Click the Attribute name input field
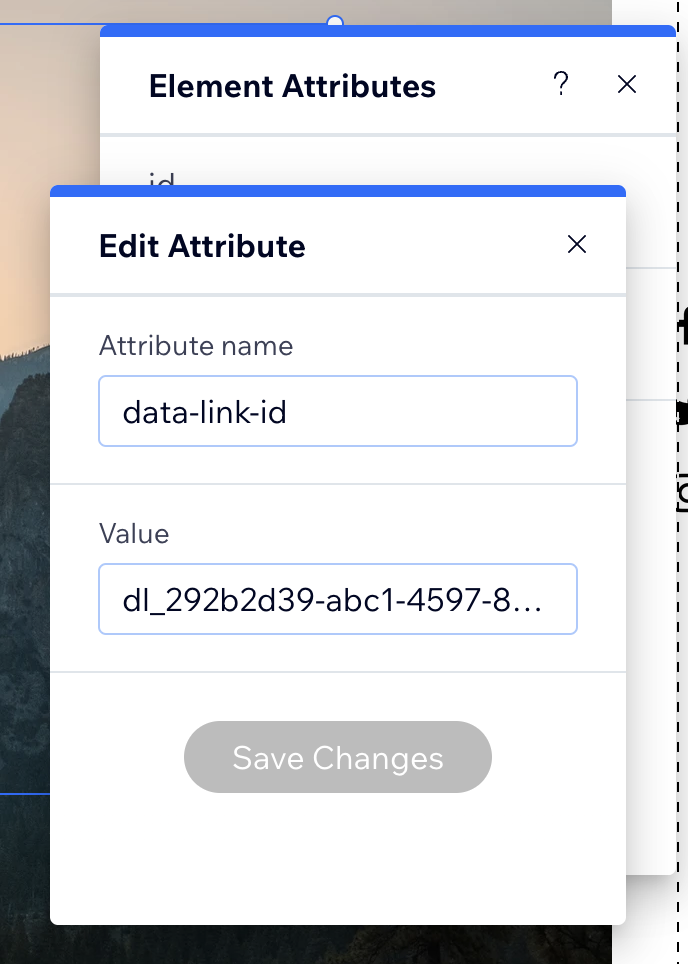Viewport: 688px width, 964px height. coord(337,411)
